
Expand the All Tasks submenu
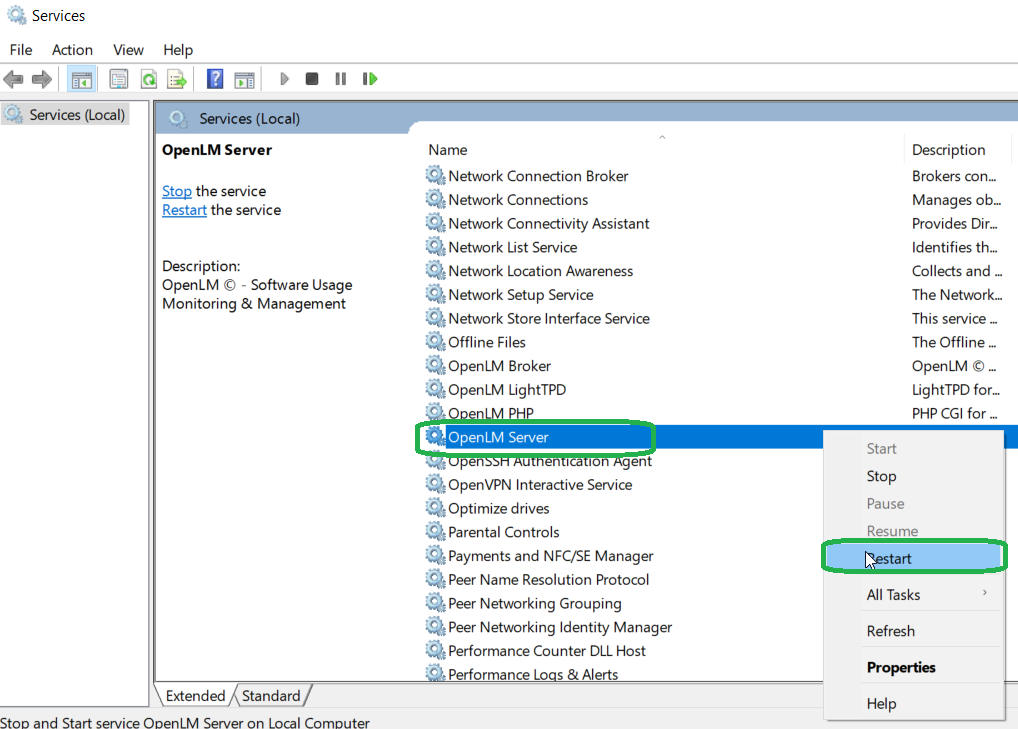point(893,595)
